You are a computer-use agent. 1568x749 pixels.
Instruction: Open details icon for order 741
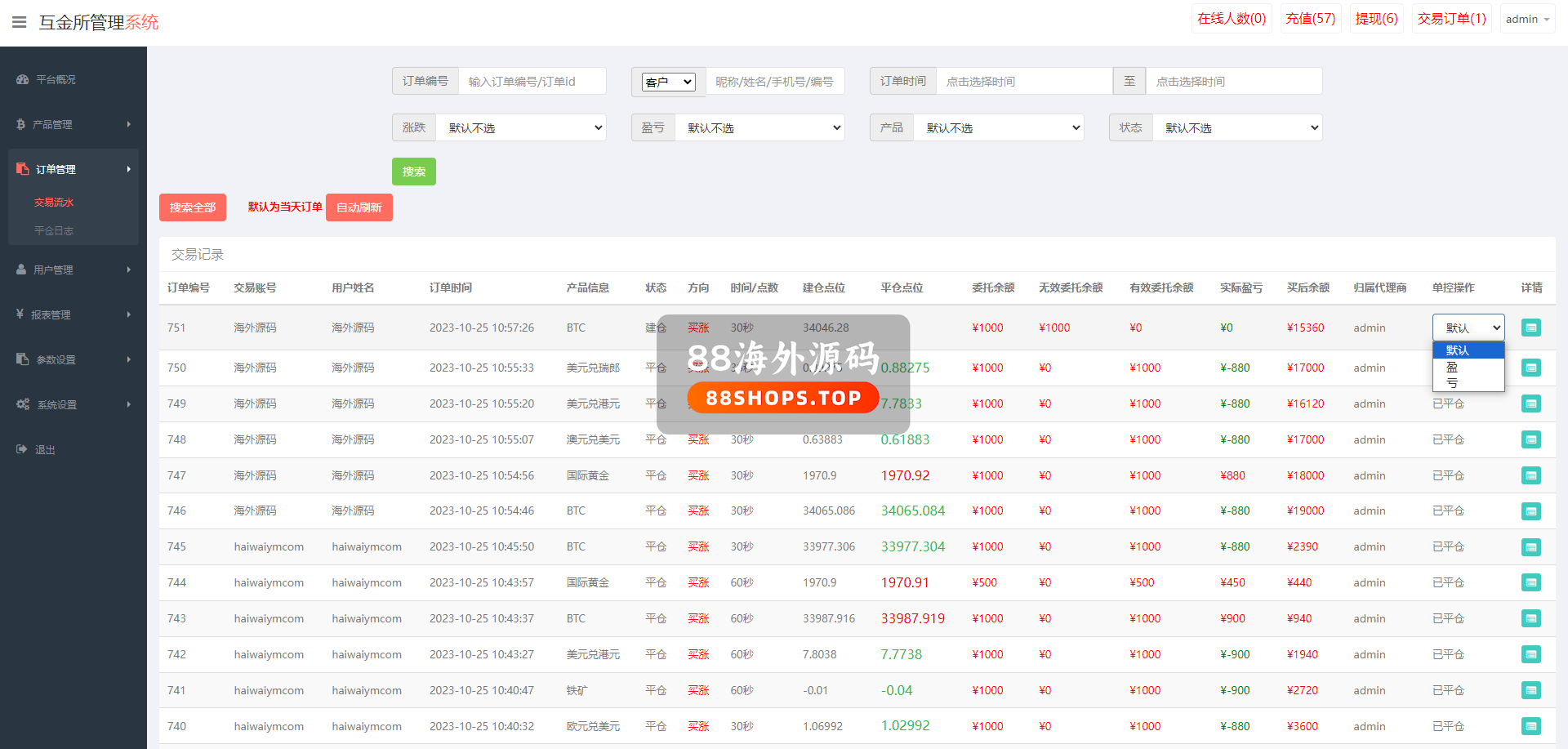(x=1530, y=691)
